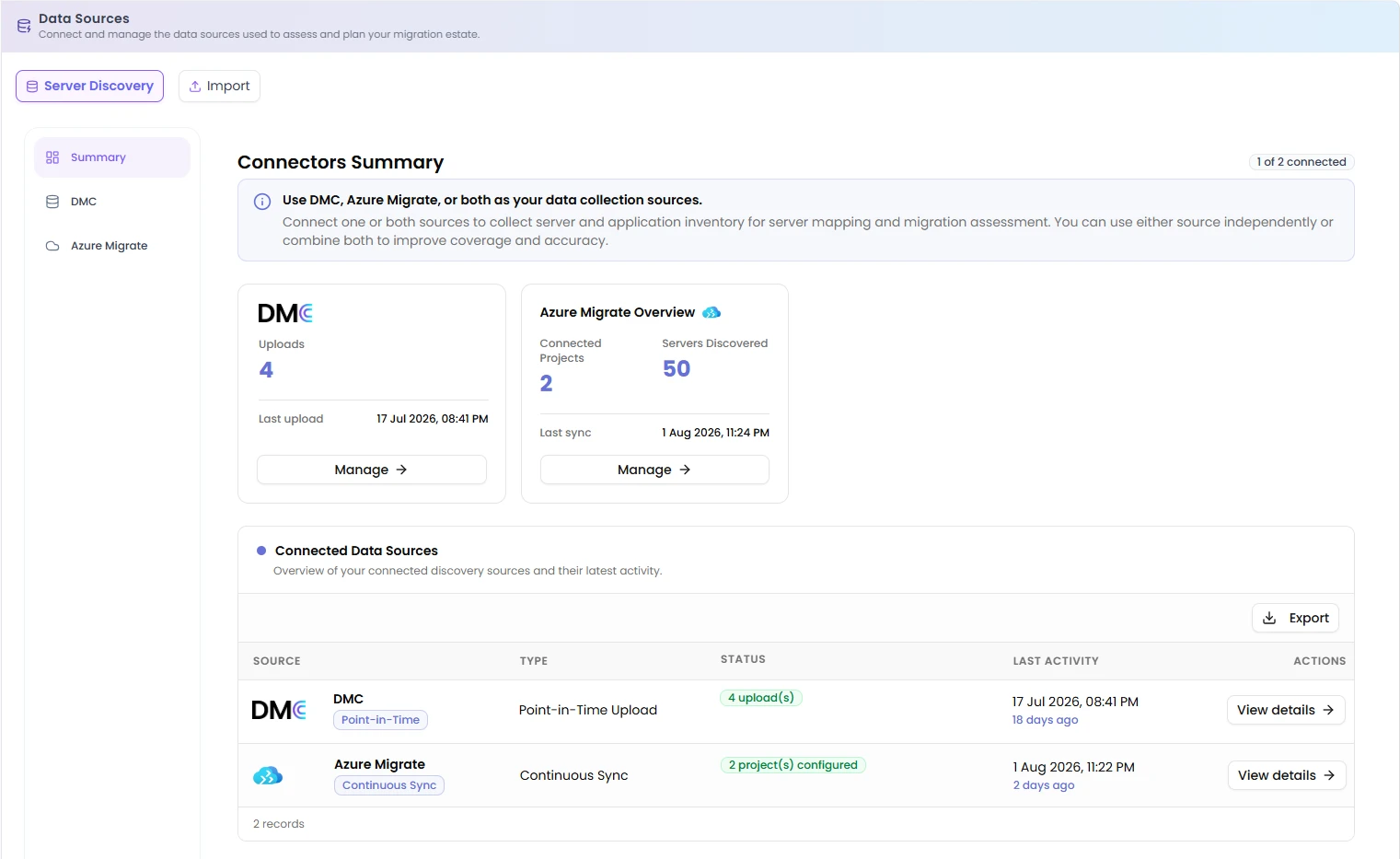Click the Continuous Sync tag under Azure Migrate
Screen dimensions: 1400x859
(389, 785)
